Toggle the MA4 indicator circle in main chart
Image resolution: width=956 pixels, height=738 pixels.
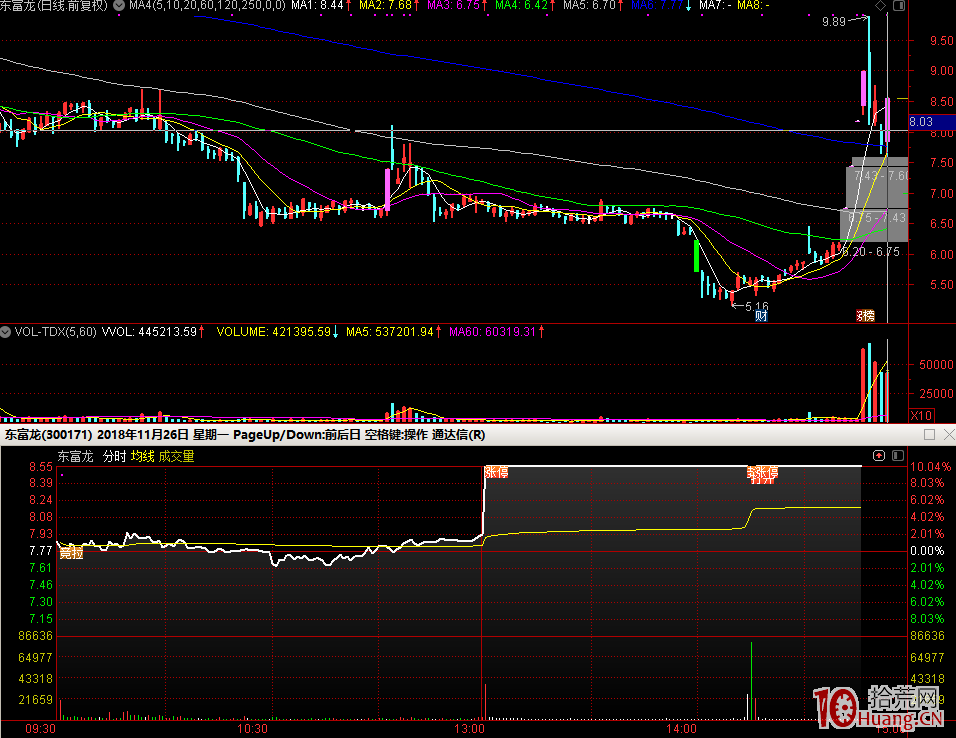point(121,6)
